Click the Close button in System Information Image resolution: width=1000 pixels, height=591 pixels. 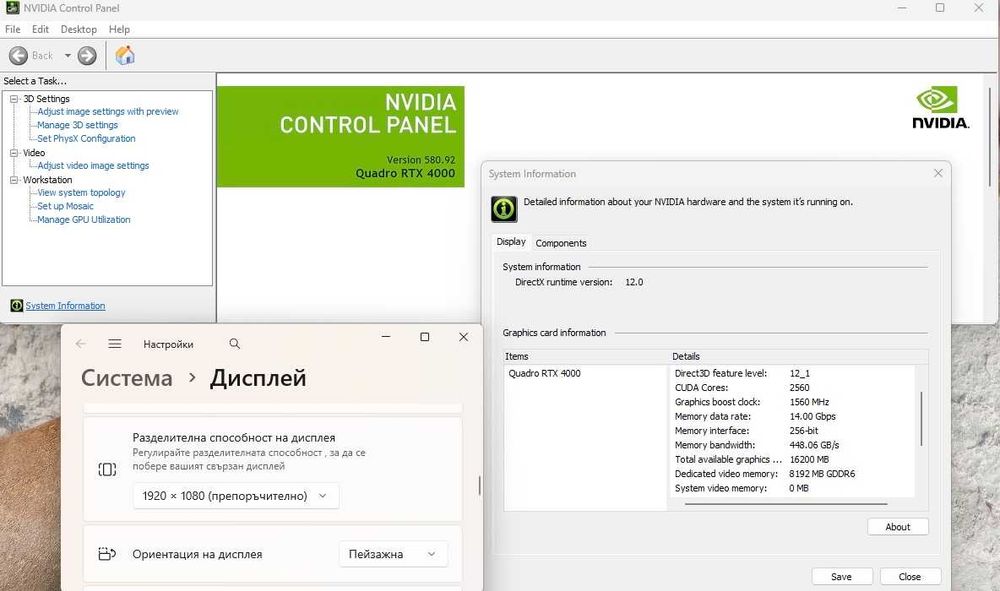click(x=909, y=576)
